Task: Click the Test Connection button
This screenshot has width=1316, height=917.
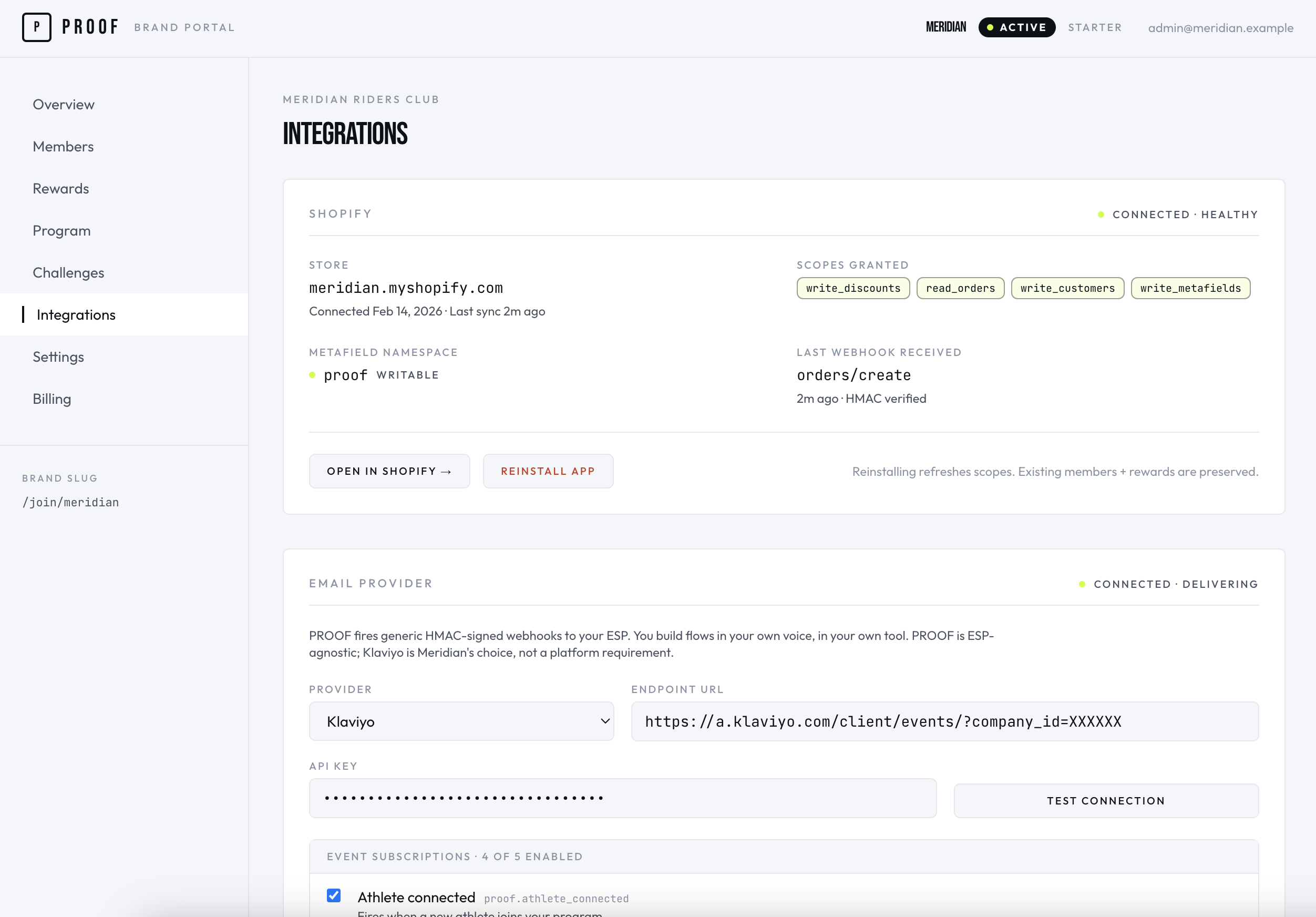Action: (1106, 801)
